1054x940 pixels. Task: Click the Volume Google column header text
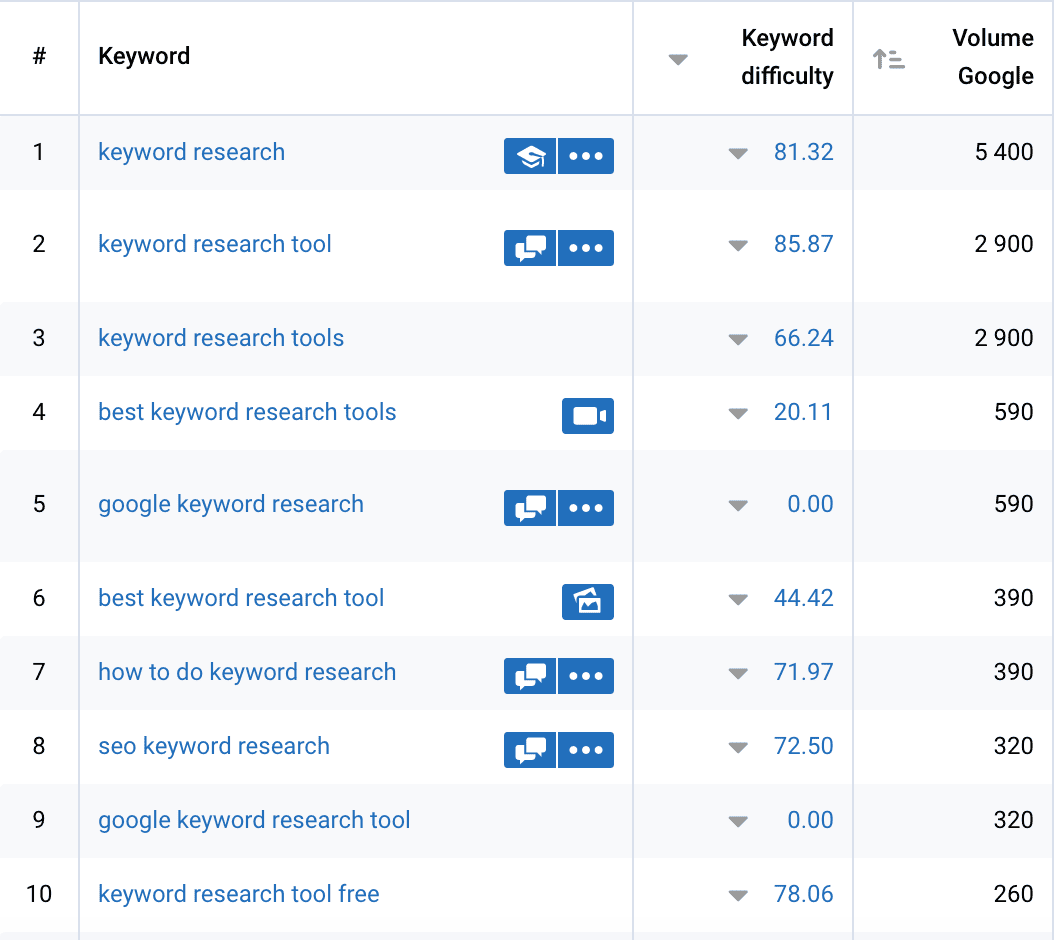click(993, 57)
